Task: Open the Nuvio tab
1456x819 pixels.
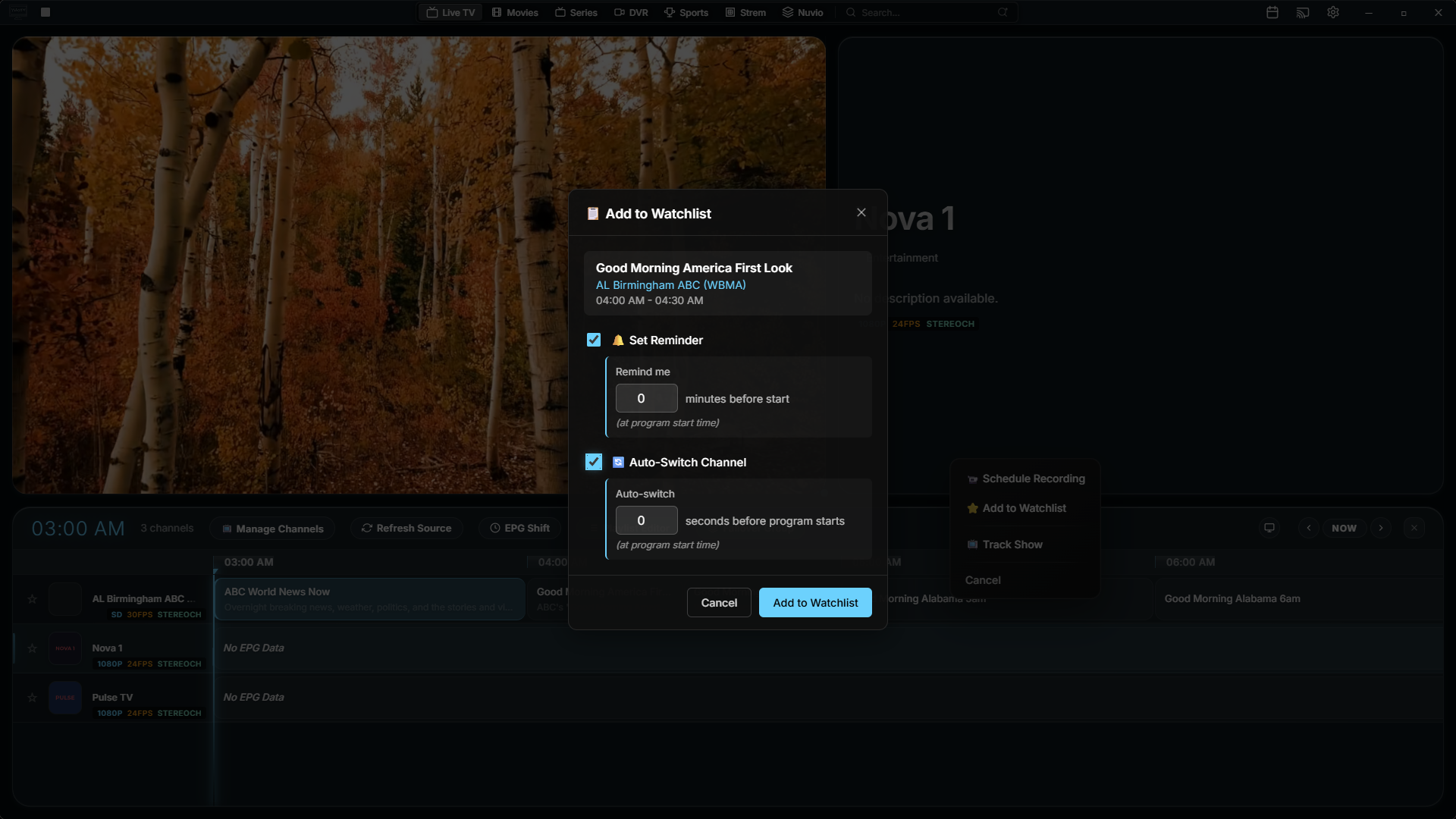Action: coord(803,12)
